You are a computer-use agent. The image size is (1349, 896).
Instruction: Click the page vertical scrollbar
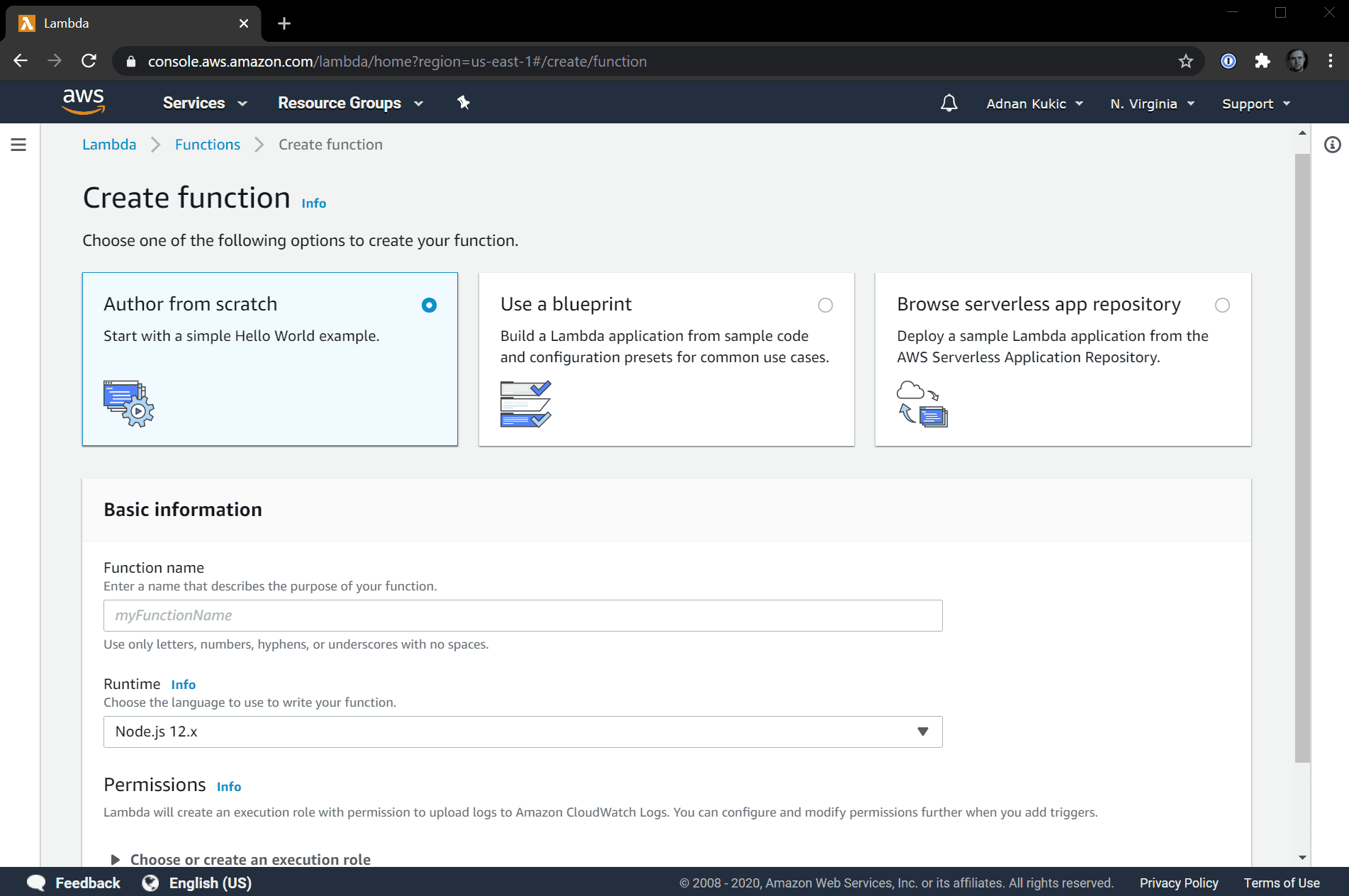click(1302, 454)
